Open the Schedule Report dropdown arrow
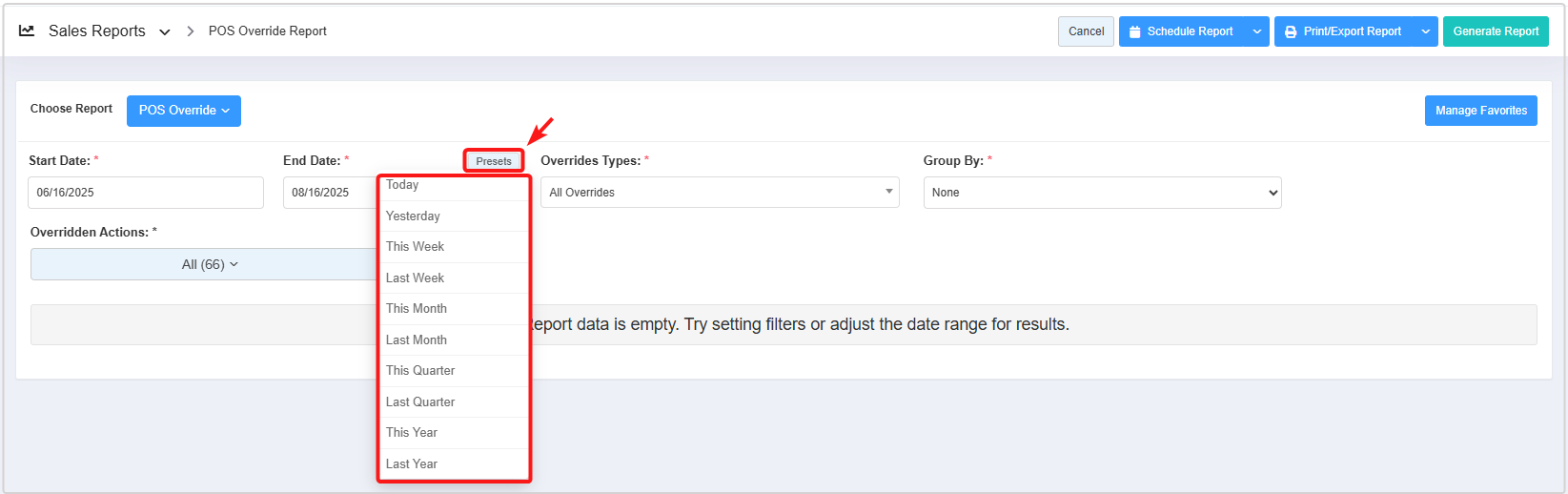The width and height of the screenshot is (1568, 494). pos(1257,31)
